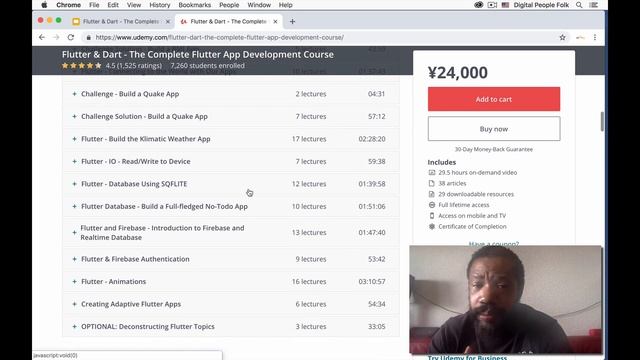Open the File menu

tap(94, 5)
